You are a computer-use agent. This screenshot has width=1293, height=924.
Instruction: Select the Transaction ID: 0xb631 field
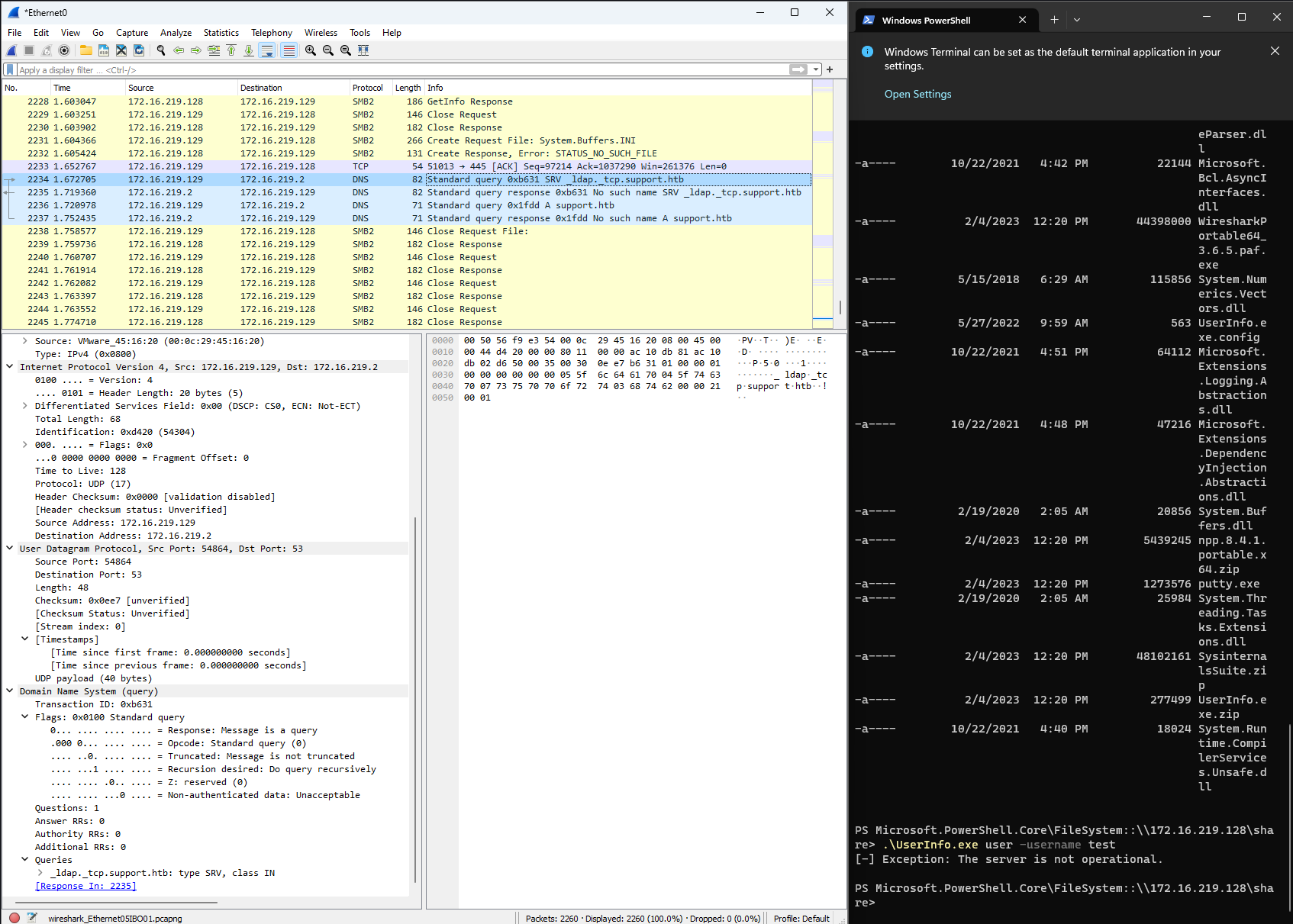click(x=93, y=704)
